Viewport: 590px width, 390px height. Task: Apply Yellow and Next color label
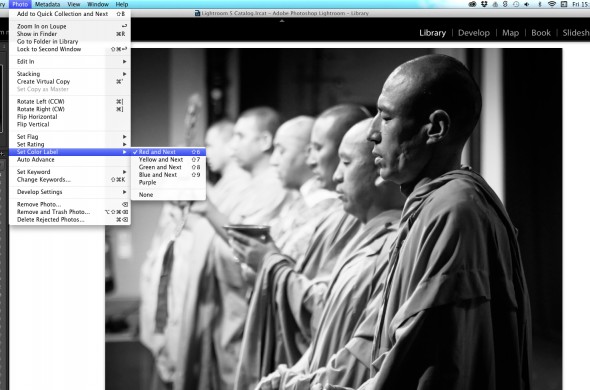(168, 160)
